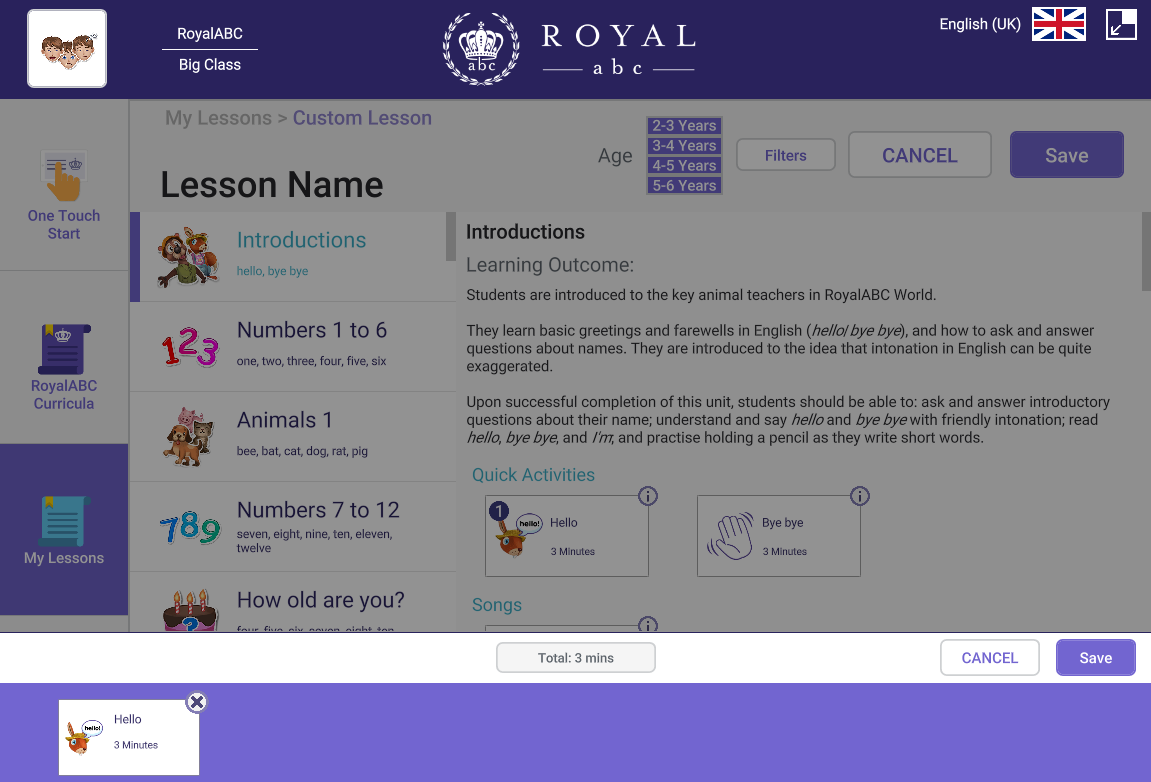This screenshot has width=1151, height=782.
Task: Show info for the first Songs activity
Action: click(647, 624)
